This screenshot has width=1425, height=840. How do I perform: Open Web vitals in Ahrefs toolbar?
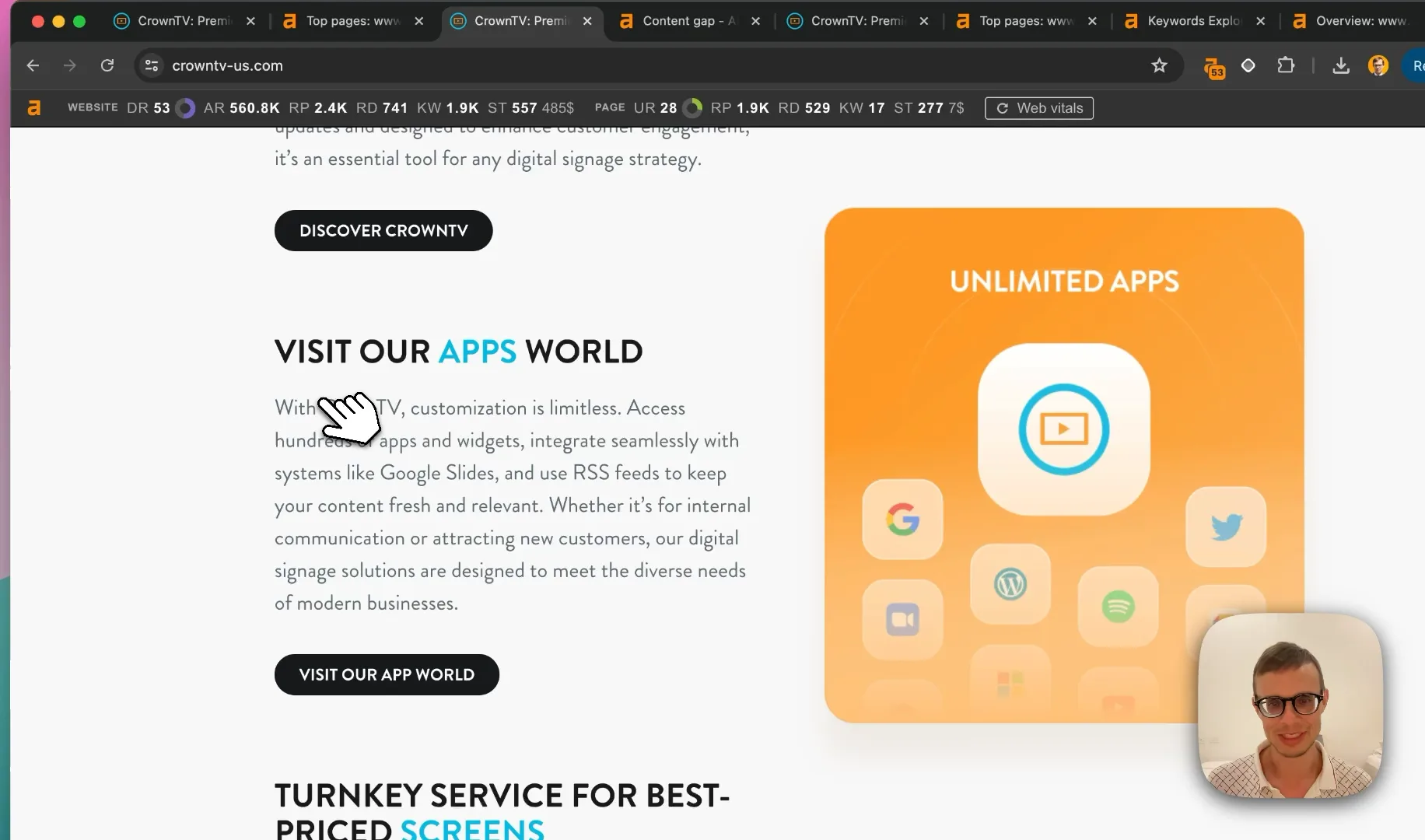pos(1038,108)
